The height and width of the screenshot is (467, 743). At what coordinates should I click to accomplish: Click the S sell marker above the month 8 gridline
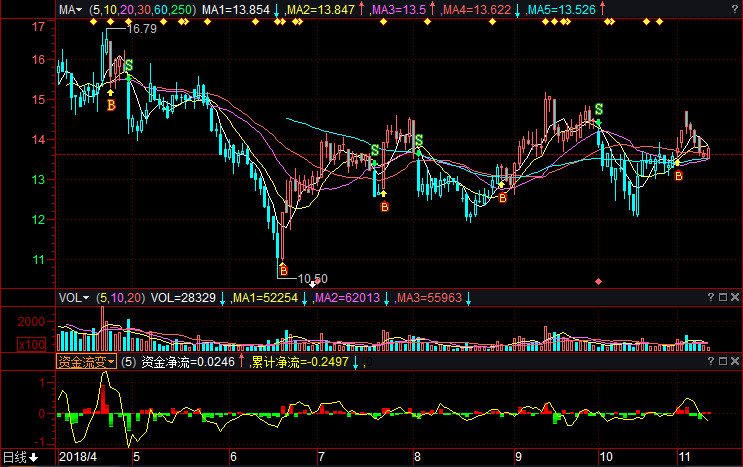point(418,140)
